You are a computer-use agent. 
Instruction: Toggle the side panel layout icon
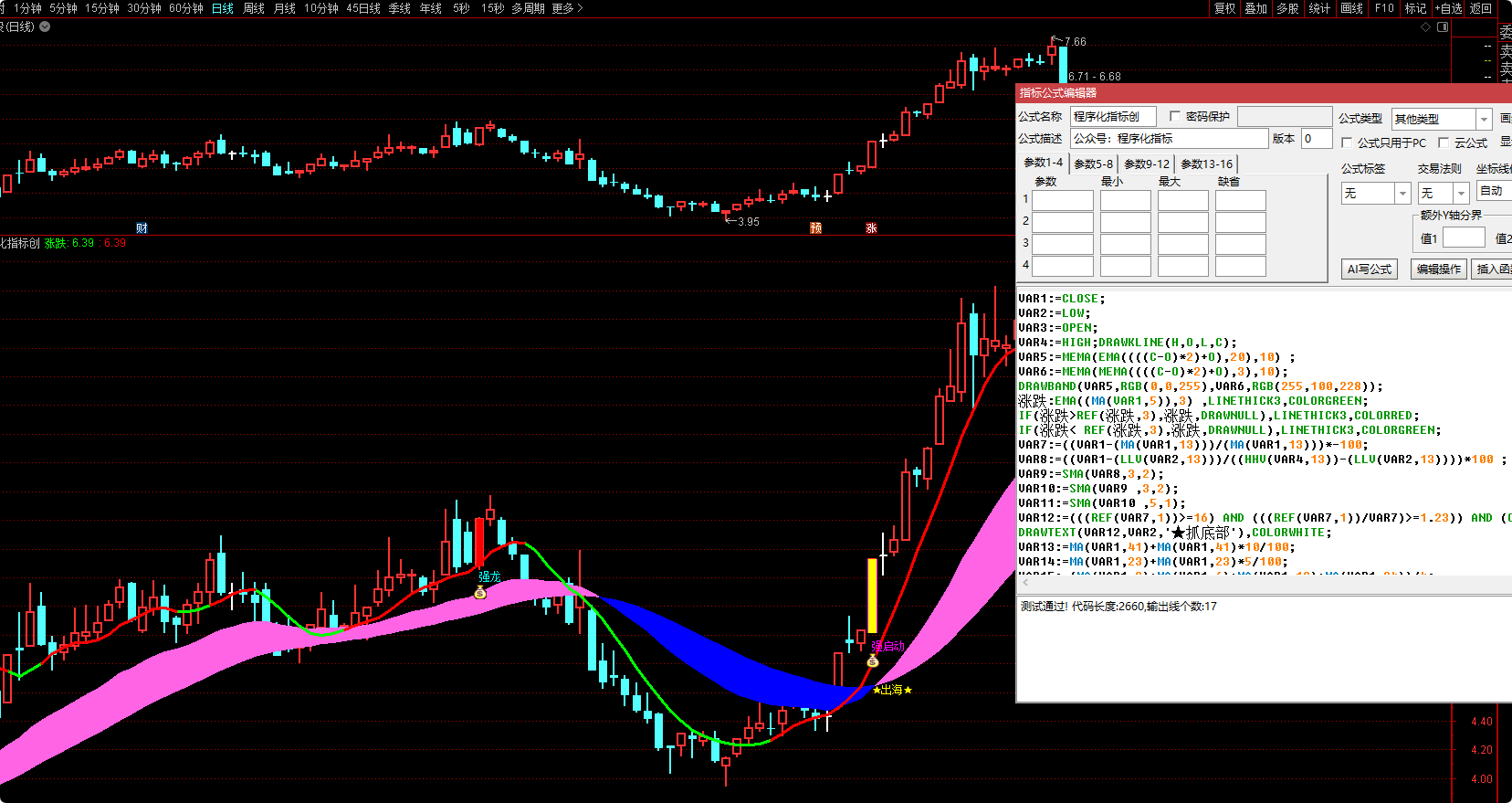point(1443,27)
